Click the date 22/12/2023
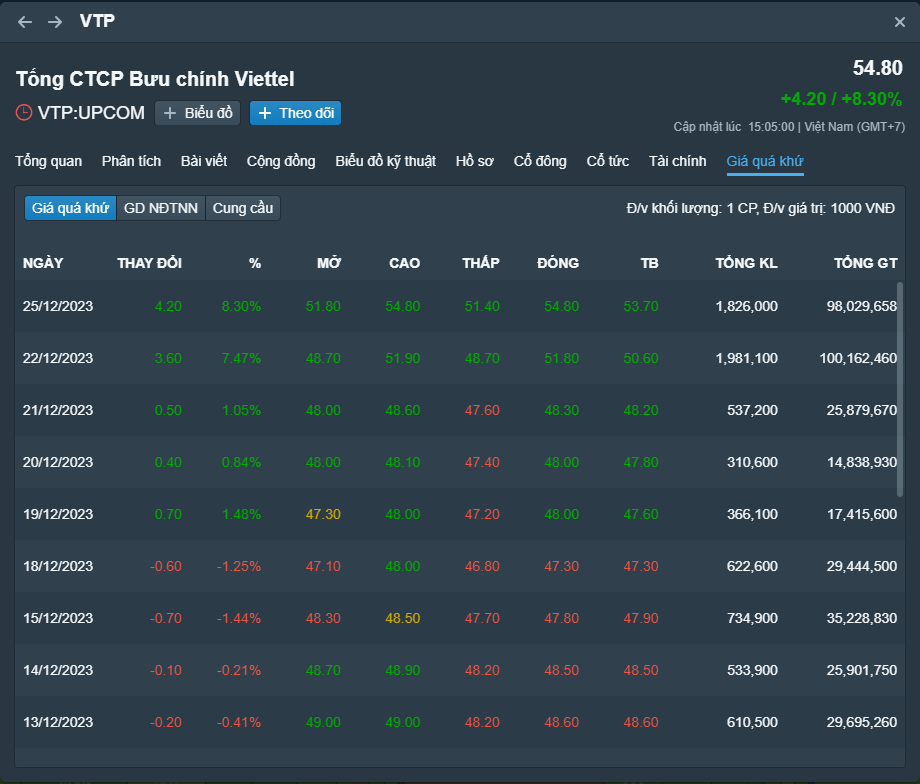Image resolution: width=920 pixels, height=784 pixels. (x=58, y=358)
